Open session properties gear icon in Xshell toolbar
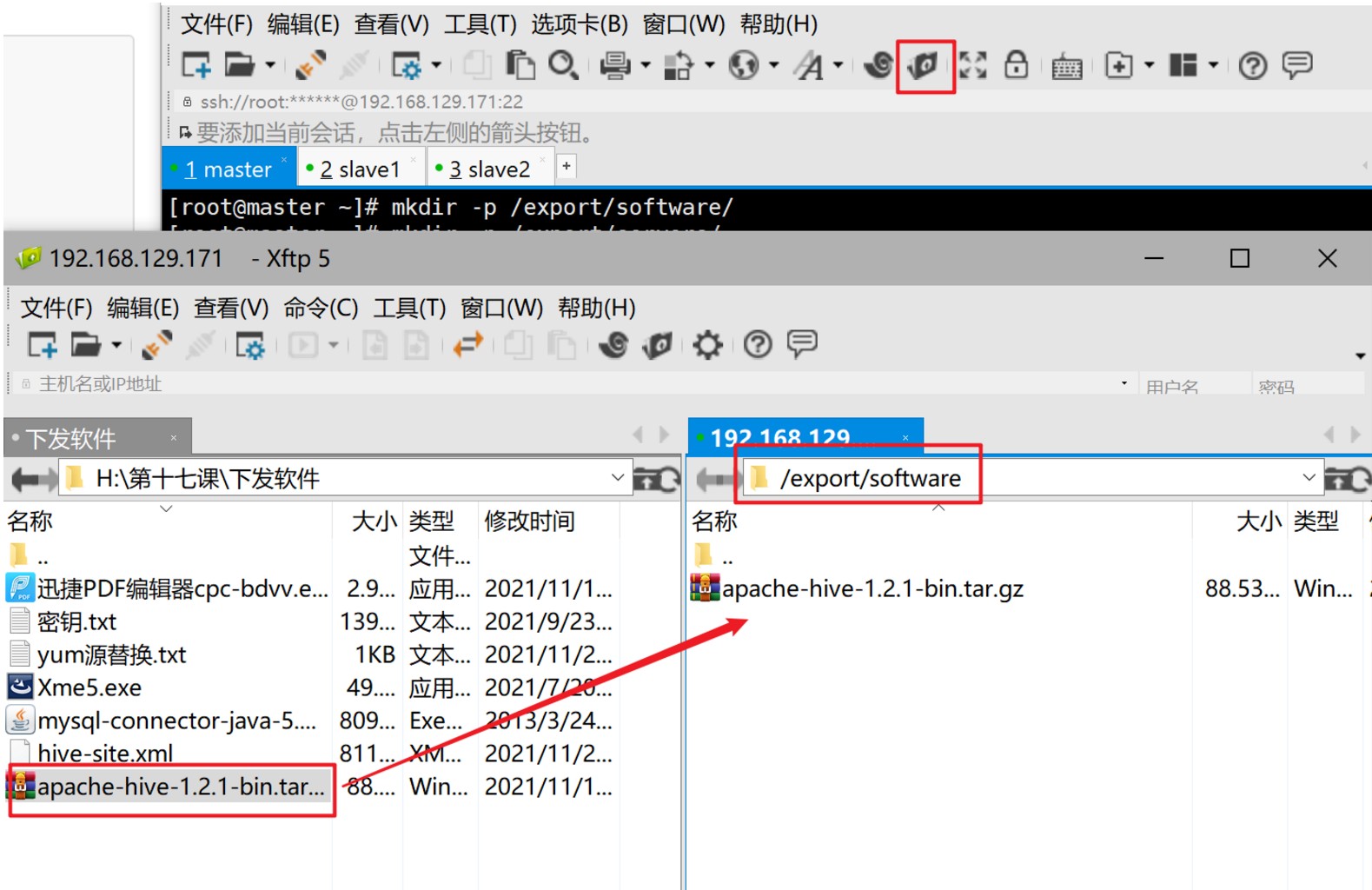The width and height of the screenshot is (1372, 890). [406, 65]
